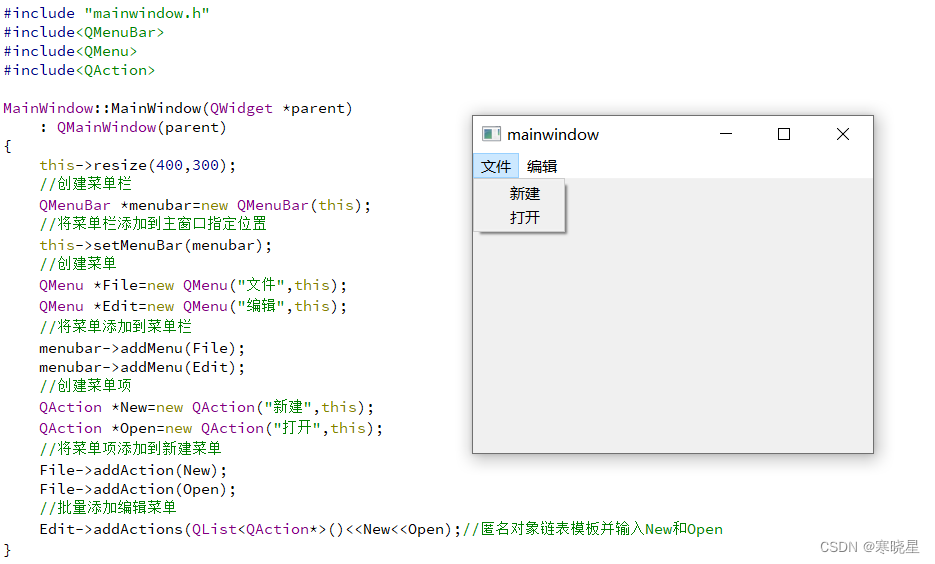Screen dimensions: 935x564
Task: Click the comment //创建菜单项
Action: click(85, 386)
